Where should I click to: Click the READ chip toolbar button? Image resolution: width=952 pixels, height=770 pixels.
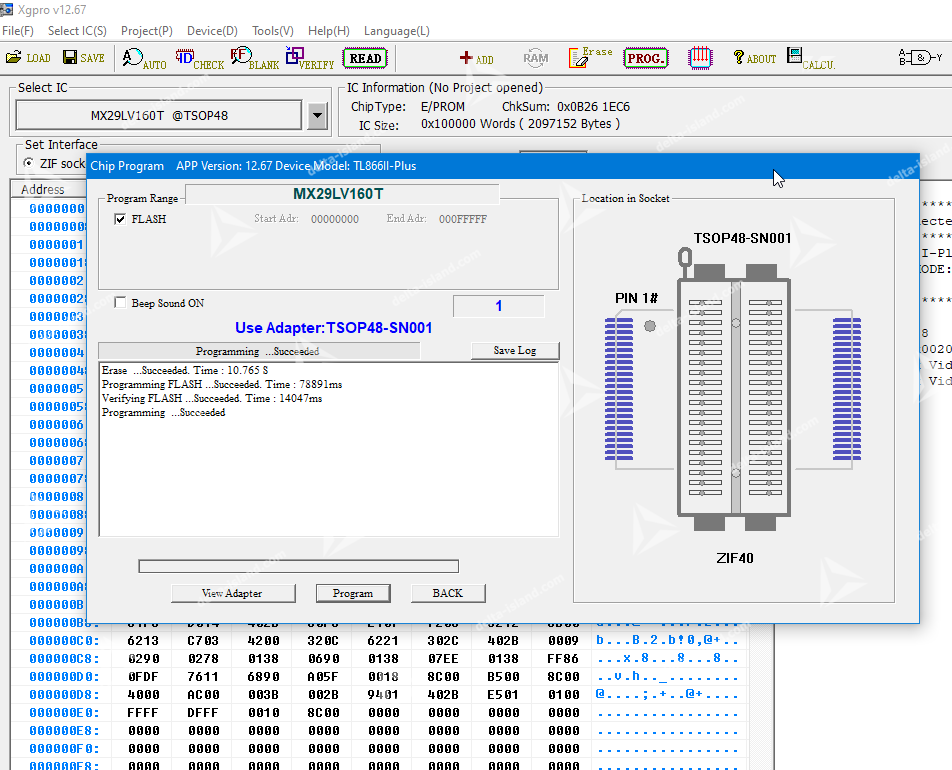(x=365, y=58)
